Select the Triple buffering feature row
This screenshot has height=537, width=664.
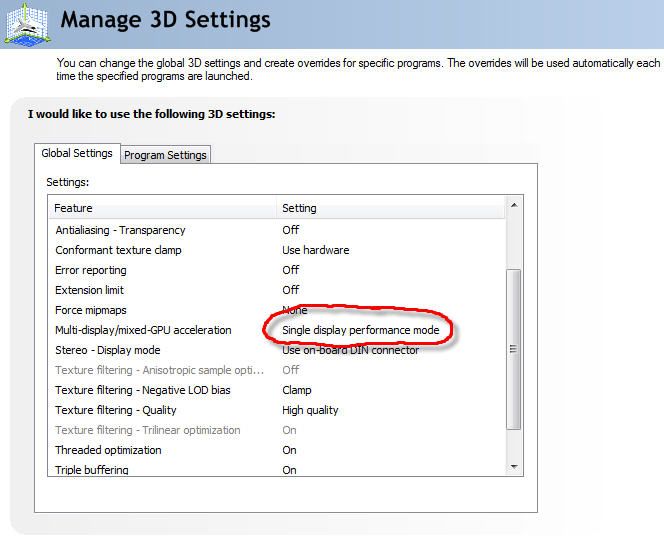tap(92, 469)
